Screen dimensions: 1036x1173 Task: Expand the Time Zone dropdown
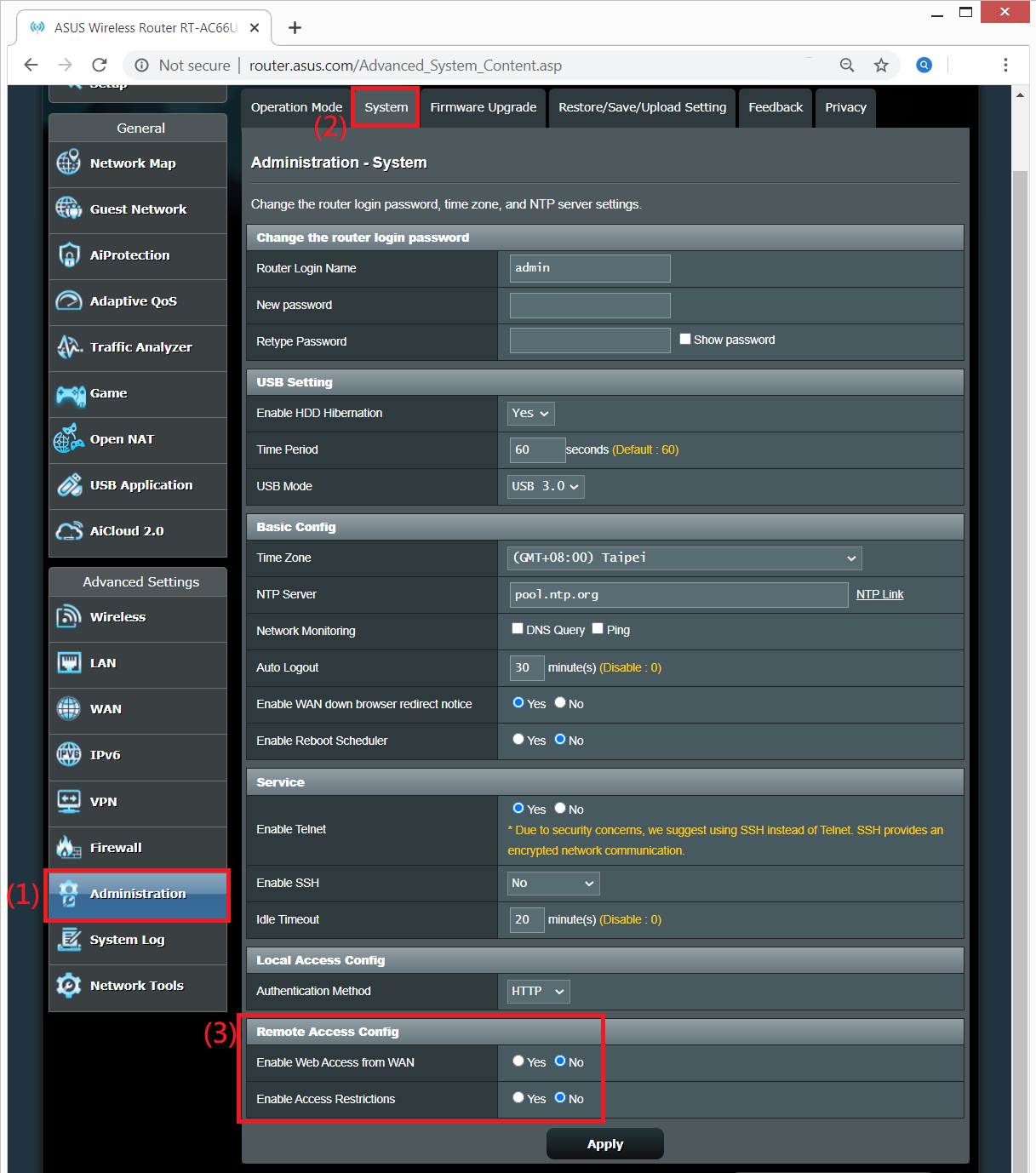coord(684,558)
